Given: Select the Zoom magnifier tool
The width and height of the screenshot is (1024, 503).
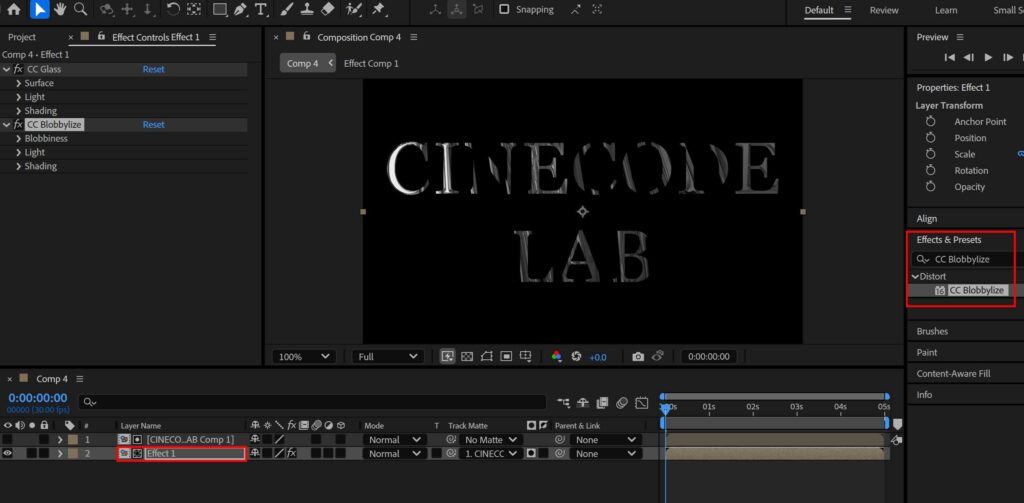Looking at the screenshot, I should click(80, 9).
